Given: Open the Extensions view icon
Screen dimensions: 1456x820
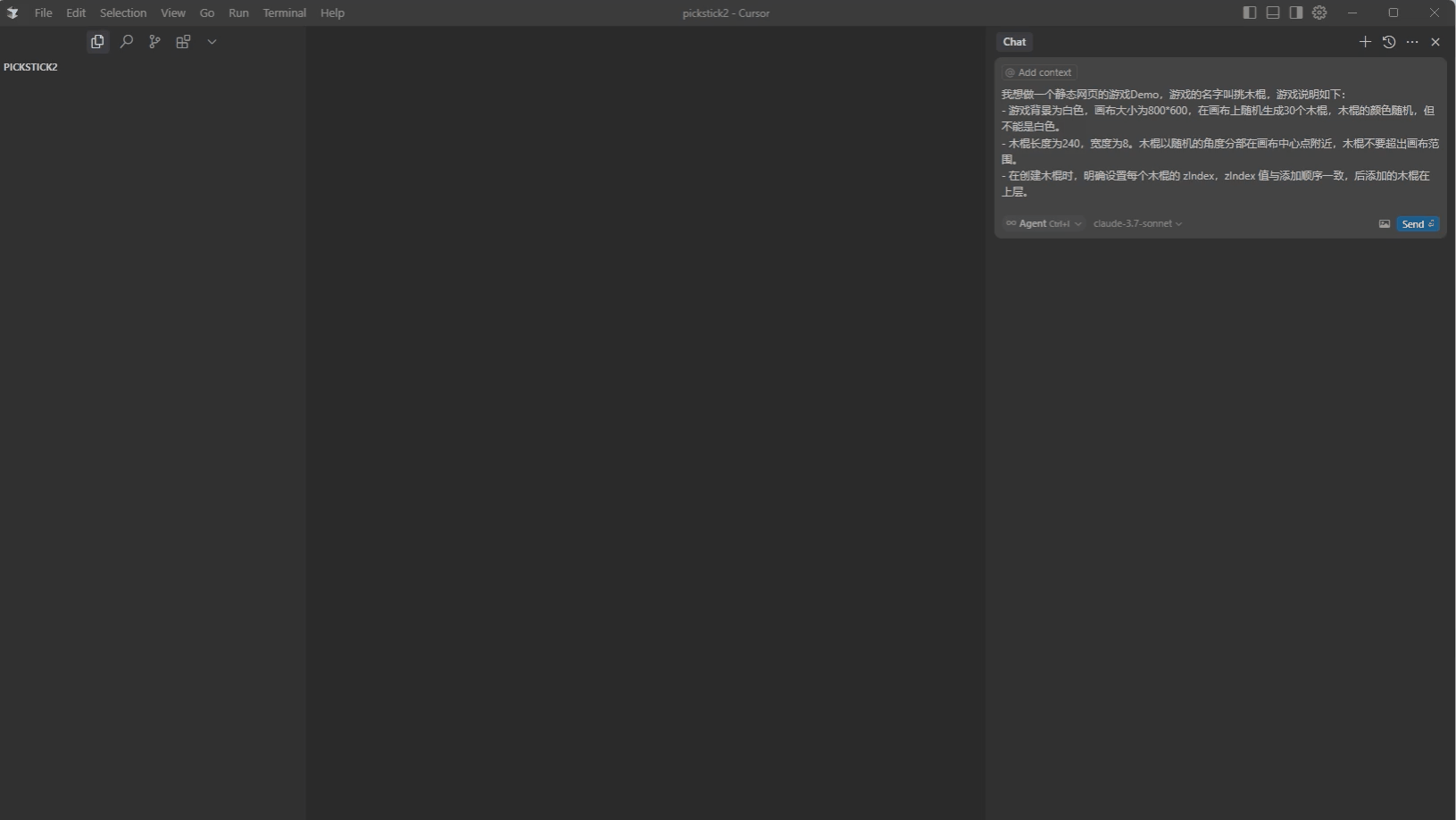Looking at the screenshot, I should [x=183, y=42].
